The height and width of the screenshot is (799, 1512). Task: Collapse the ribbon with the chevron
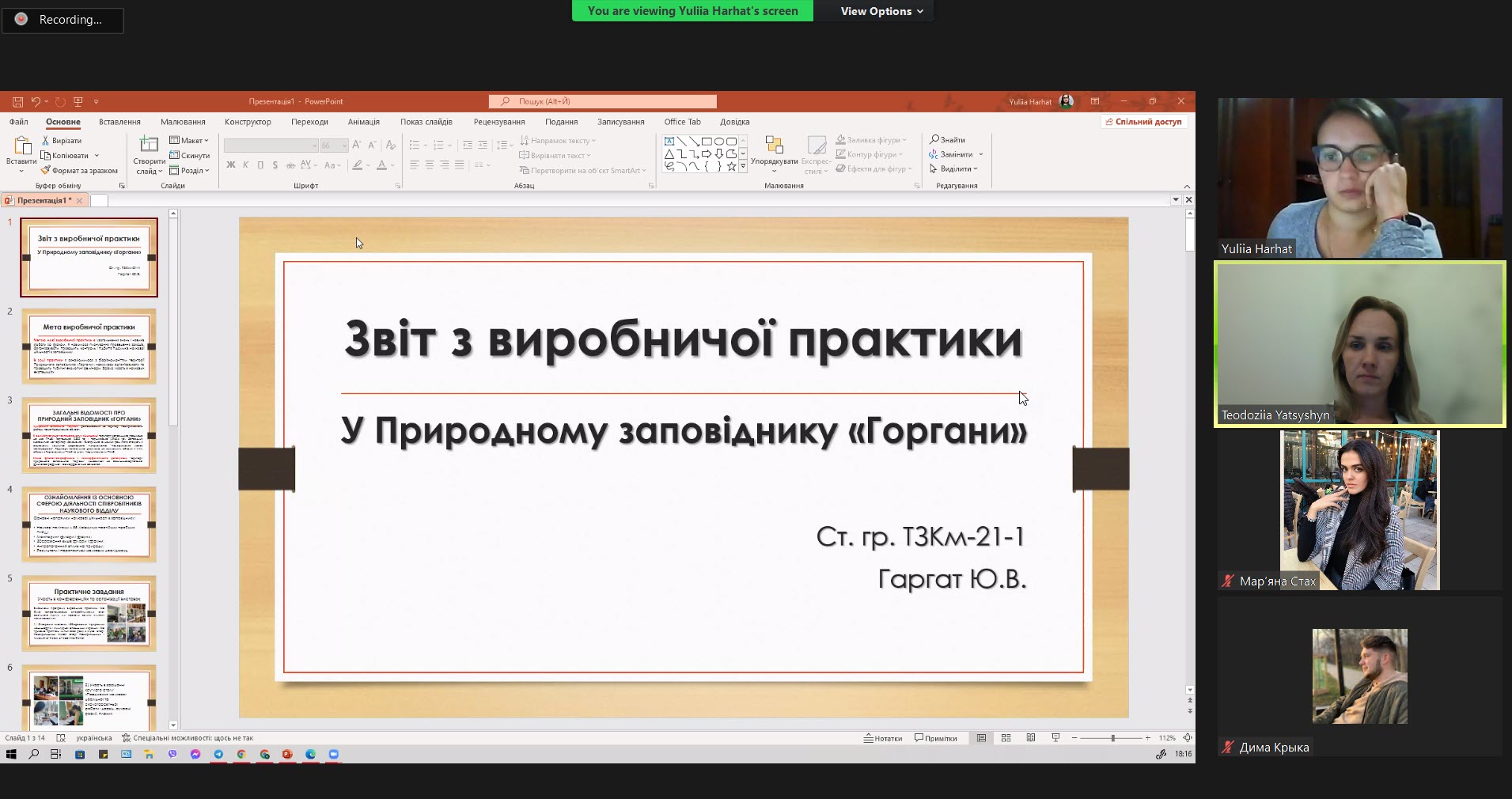pos(1187,187)
